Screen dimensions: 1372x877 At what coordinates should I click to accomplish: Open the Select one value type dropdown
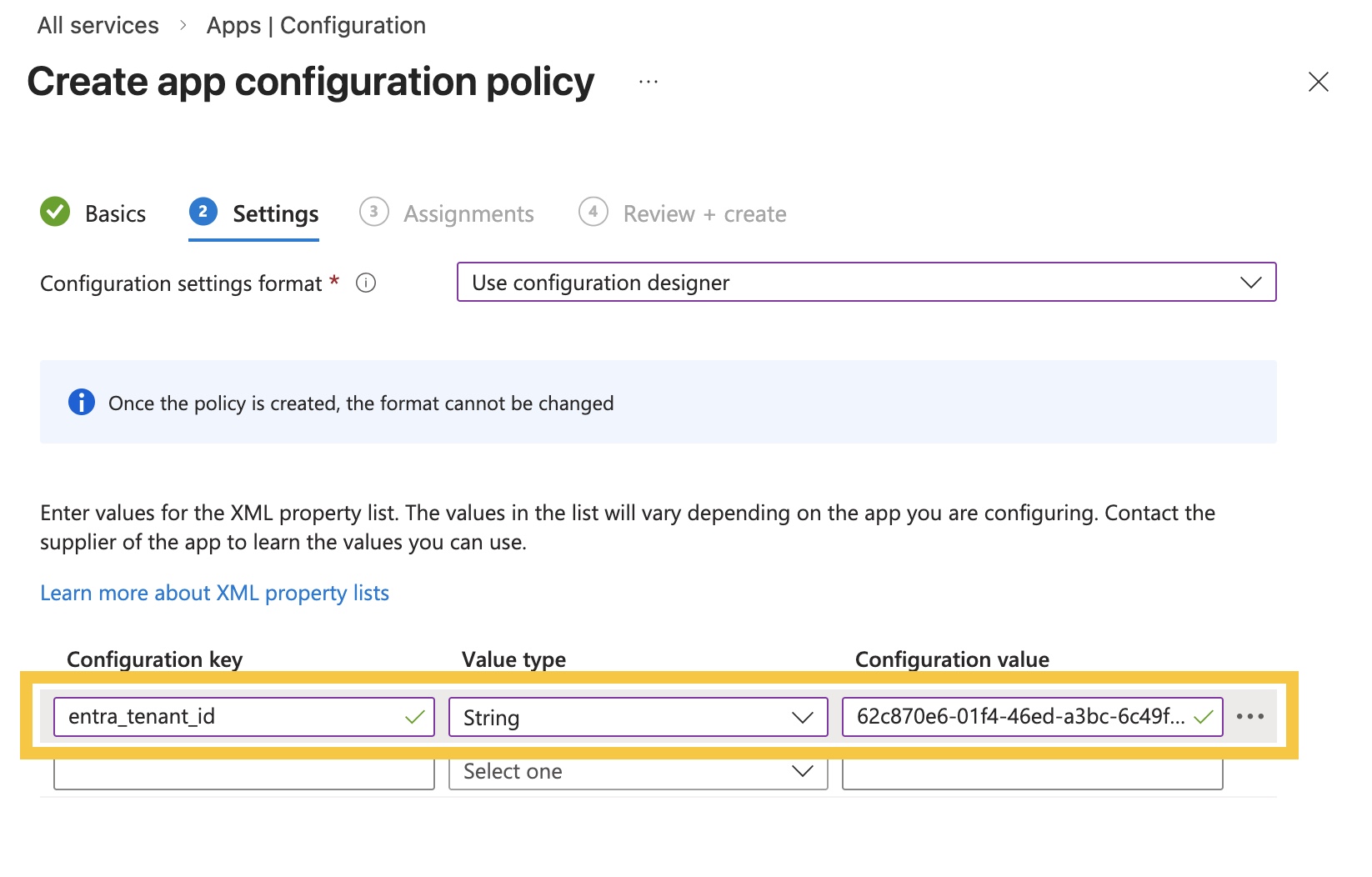[x=638, y=773]
